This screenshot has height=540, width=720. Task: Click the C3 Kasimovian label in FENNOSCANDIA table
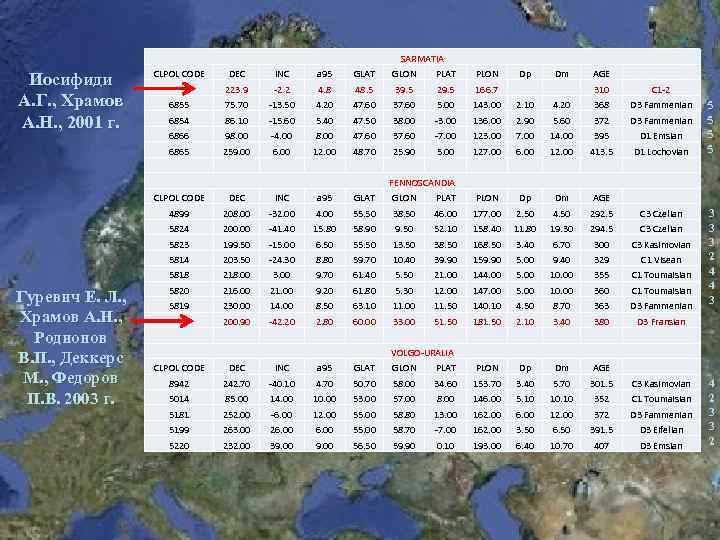(x=661, y=245)
